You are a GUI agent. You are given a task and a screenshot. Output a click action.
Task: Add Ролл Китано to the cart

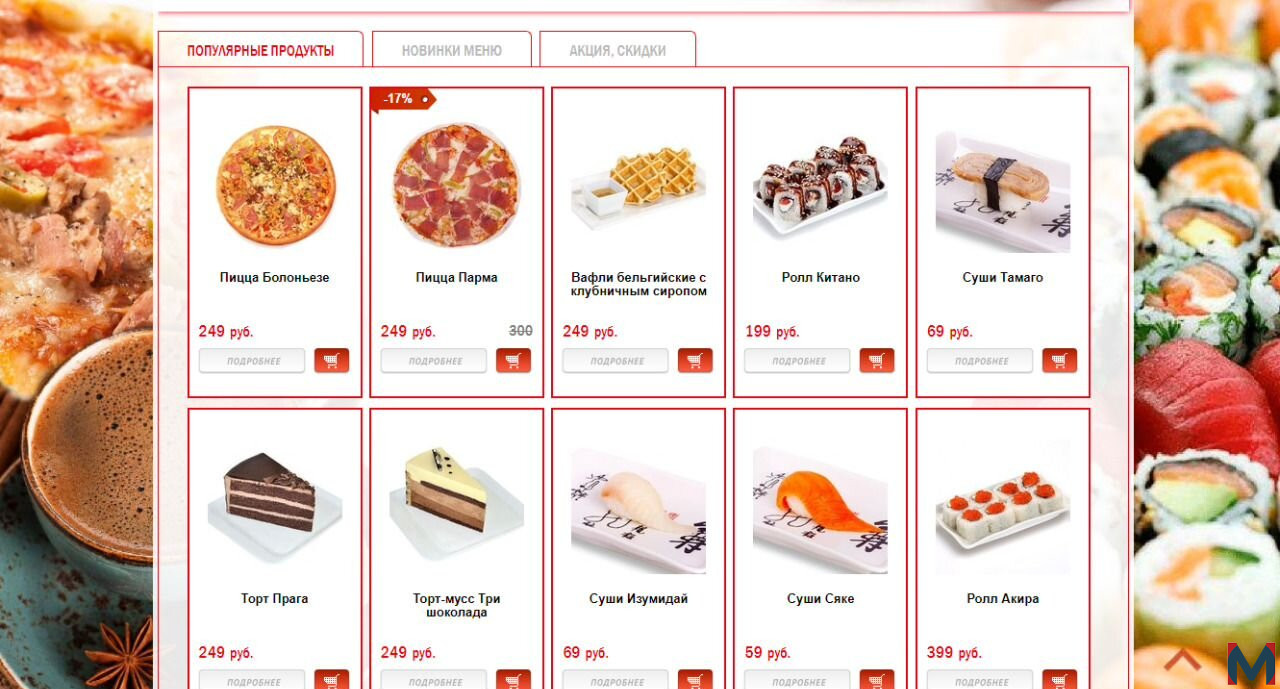[877, 361]
